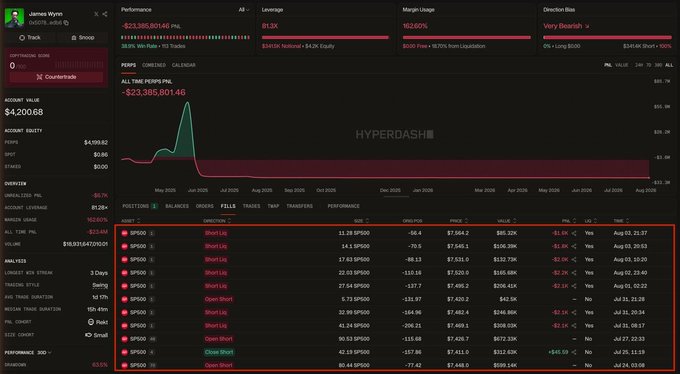
Task: Share PNL of Jul 25, 11:19 fill
Action: click(574, 352)
